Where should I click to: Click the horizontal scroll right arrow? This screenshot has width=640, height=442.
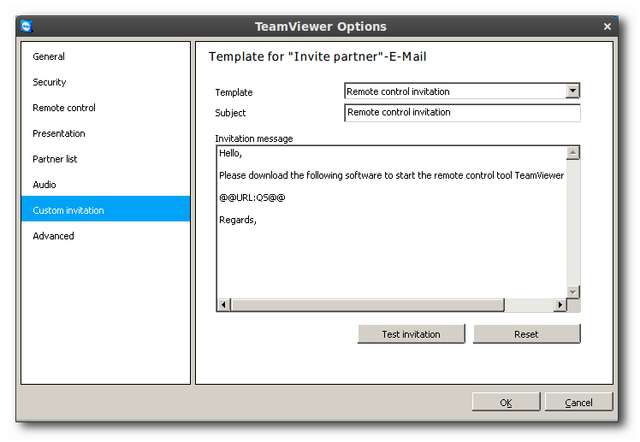coord(560,305)
